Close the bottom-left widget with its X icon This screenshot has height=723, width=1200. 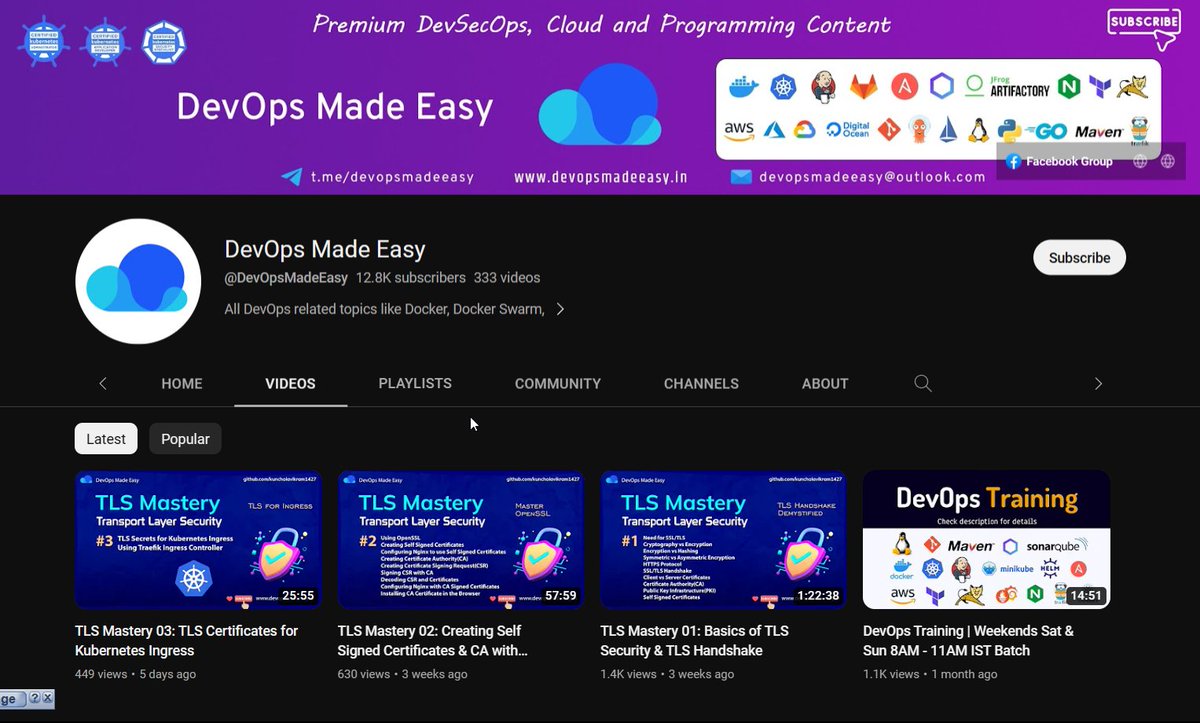click(47, 698)
